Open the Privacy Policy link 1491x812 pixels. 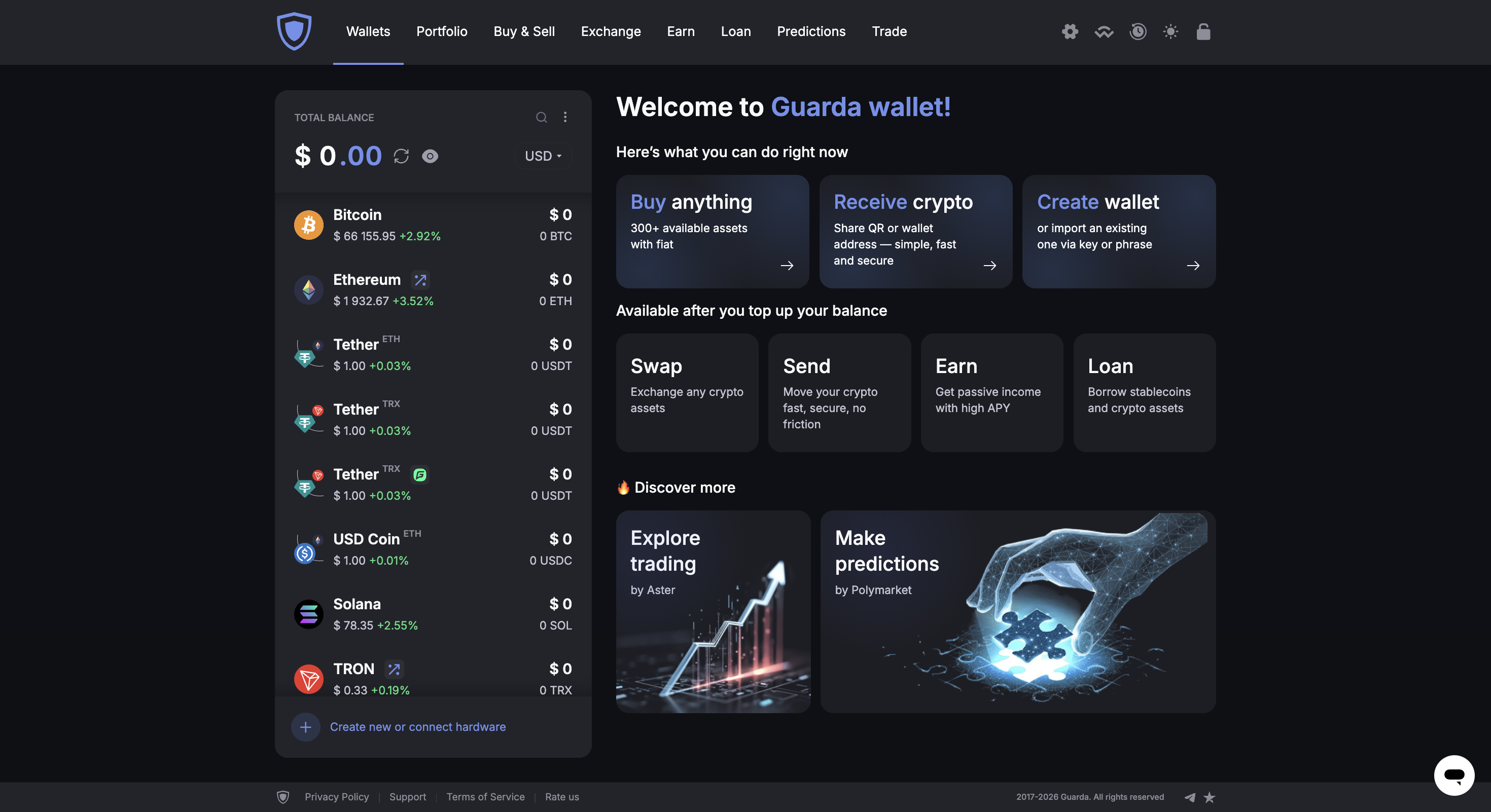(x=336, y=797)
